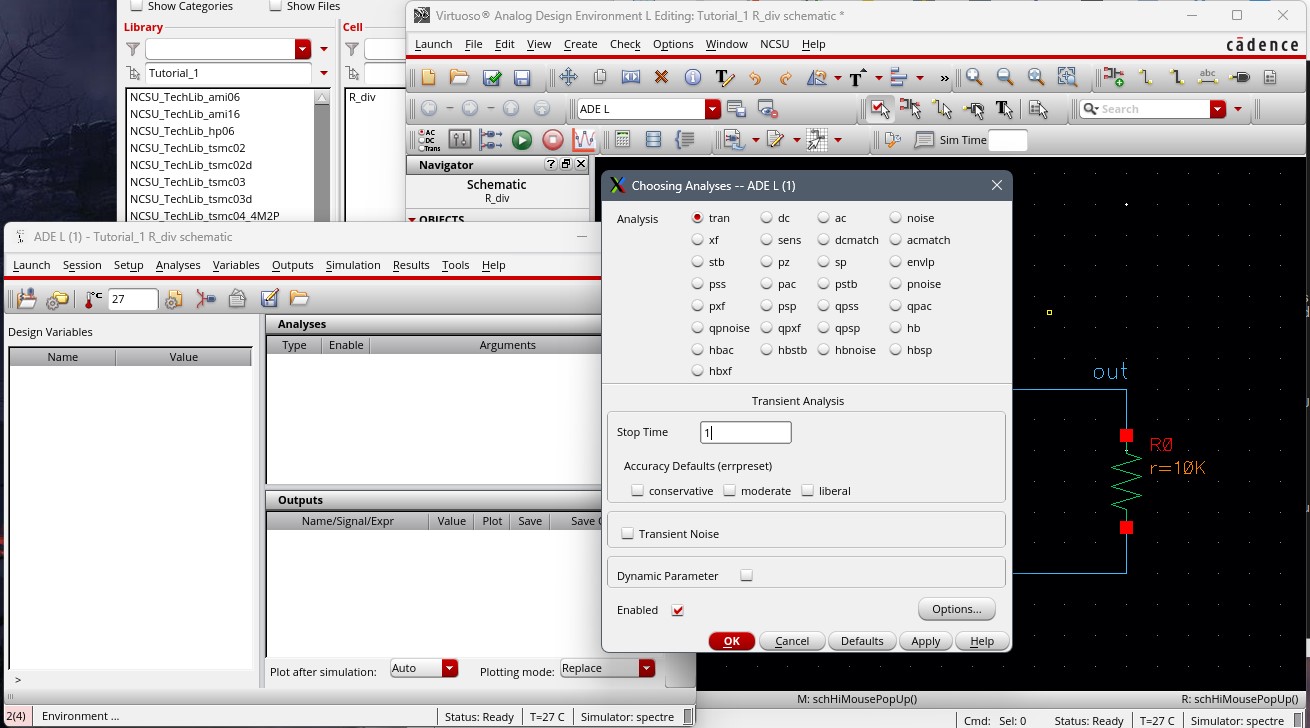The image size is (1310, 728).
Task: Open the NCSU menu in Virtuoso
Action: [x=774, y=44]
